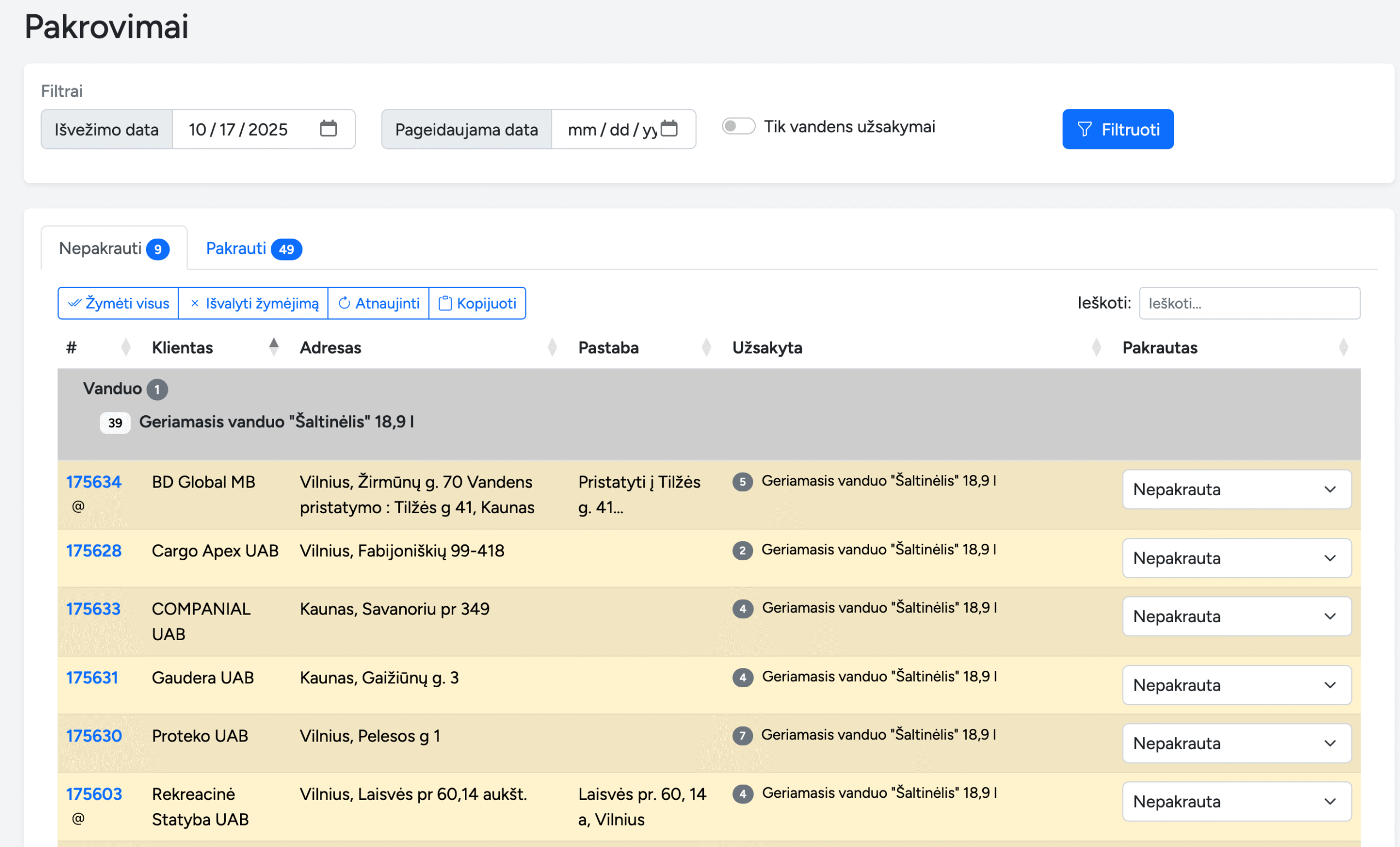Screen dimensions: 1400x847
Task: Enable Tik vandens užsakymai switch
Action: tap(738, 126)
